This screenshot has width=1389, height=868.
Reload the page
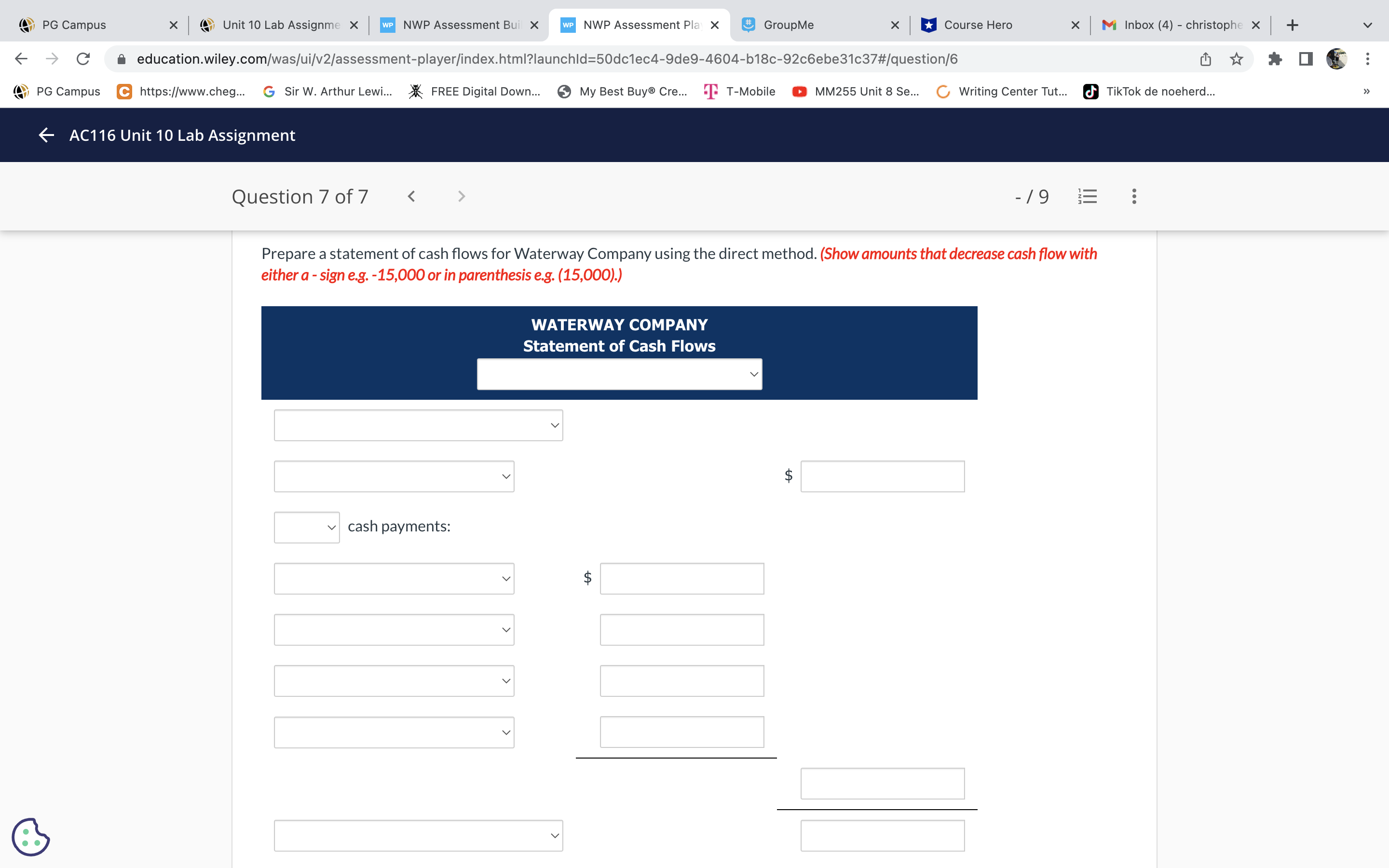pyautogui.click(x=83, y=59)
